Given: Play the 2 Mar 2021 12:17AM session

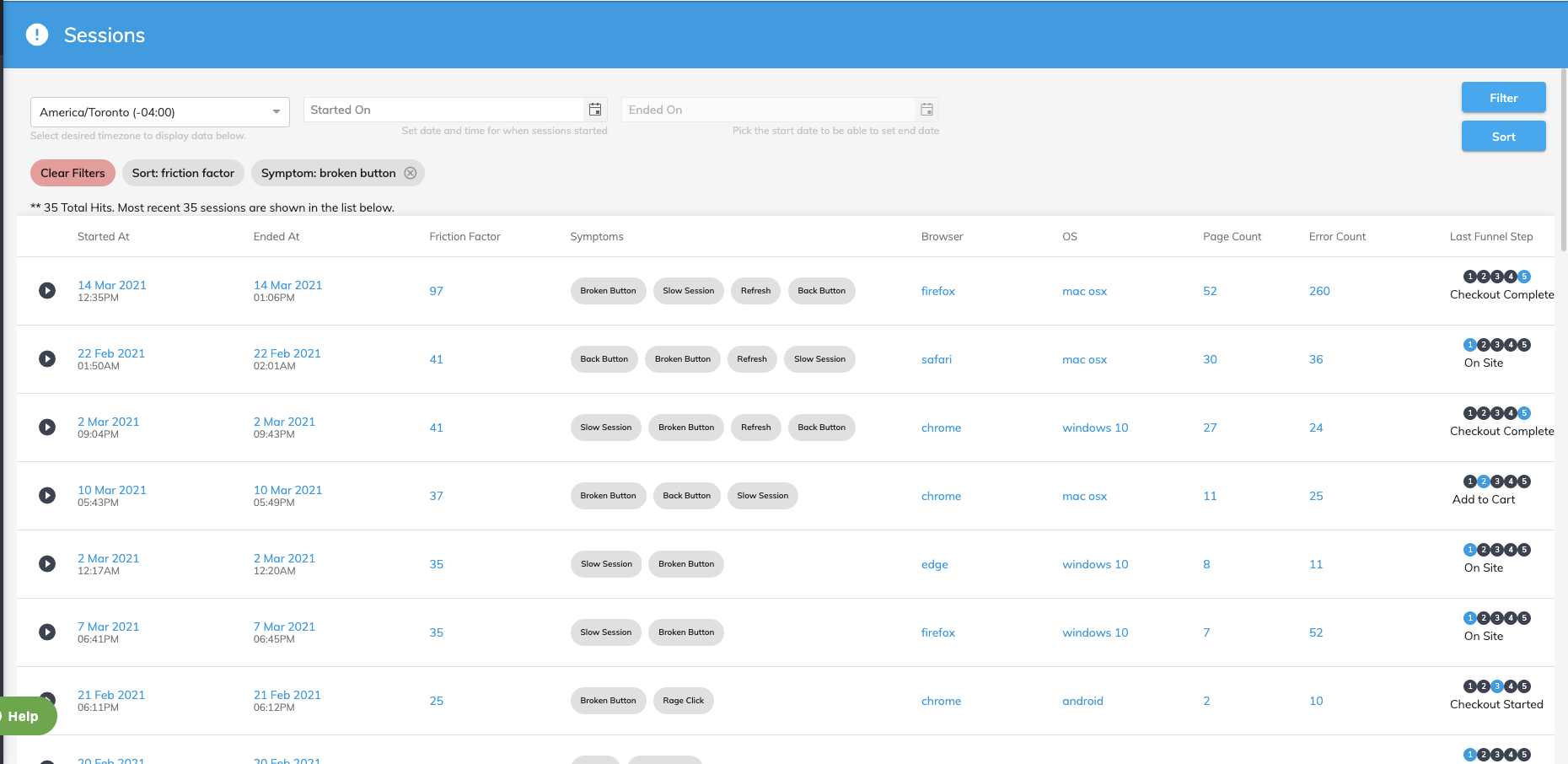Looking at the screenshot, I should coord(47,563).
